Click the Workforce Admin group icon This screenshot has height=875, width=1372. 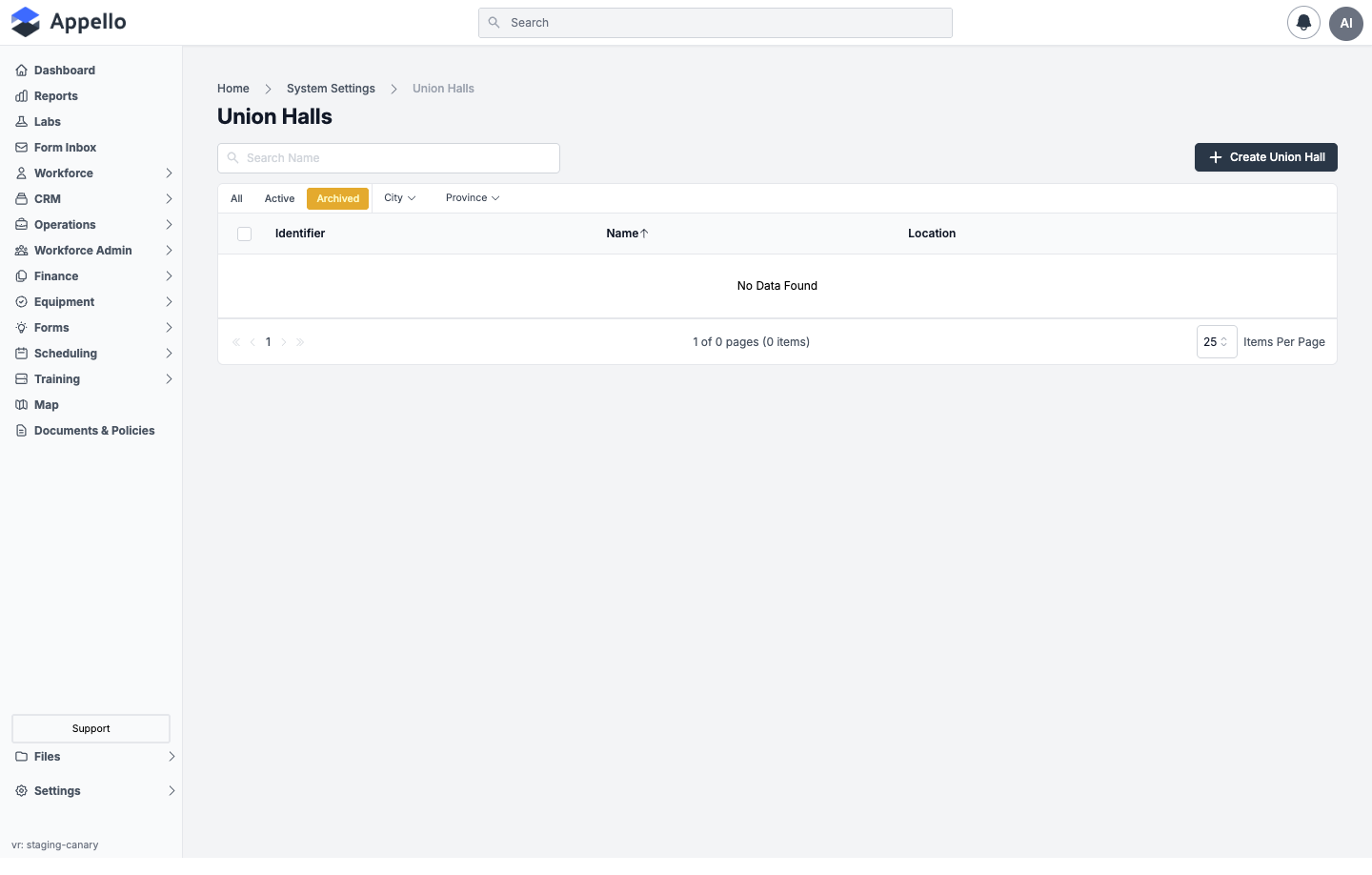point(21,251)
